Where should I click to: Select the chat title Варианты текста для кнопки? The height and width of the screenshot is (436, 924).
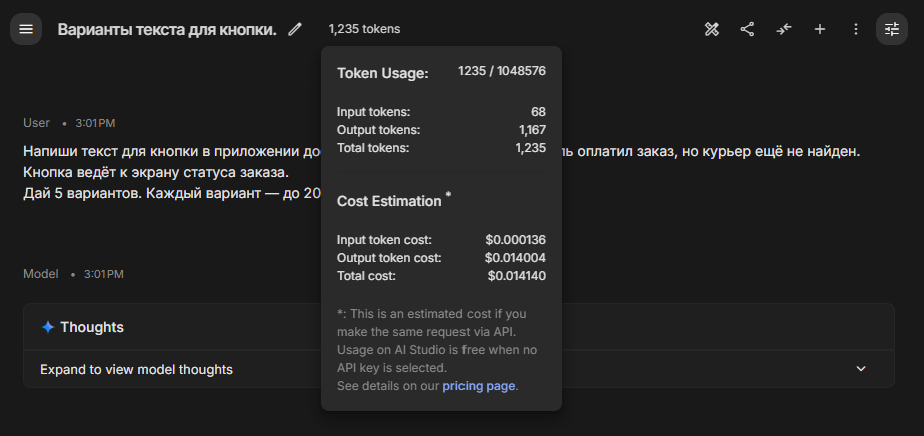(167, 29)
